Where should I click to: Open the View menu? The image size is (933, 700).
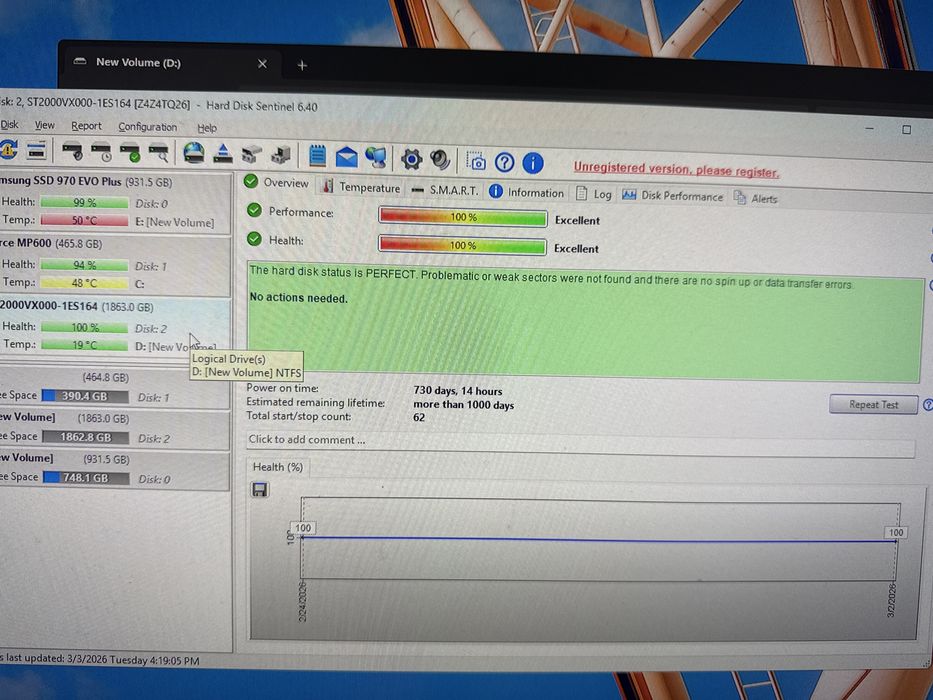pos(45,126)
